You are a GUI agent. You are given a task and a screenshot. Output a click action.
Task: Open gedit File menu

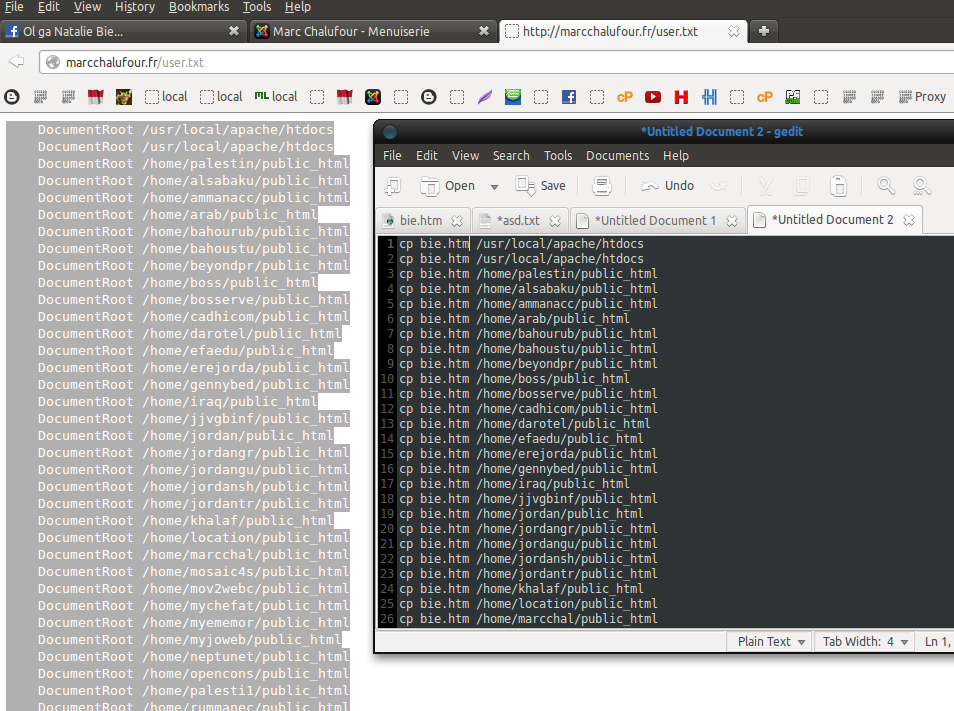click(392, 156)
